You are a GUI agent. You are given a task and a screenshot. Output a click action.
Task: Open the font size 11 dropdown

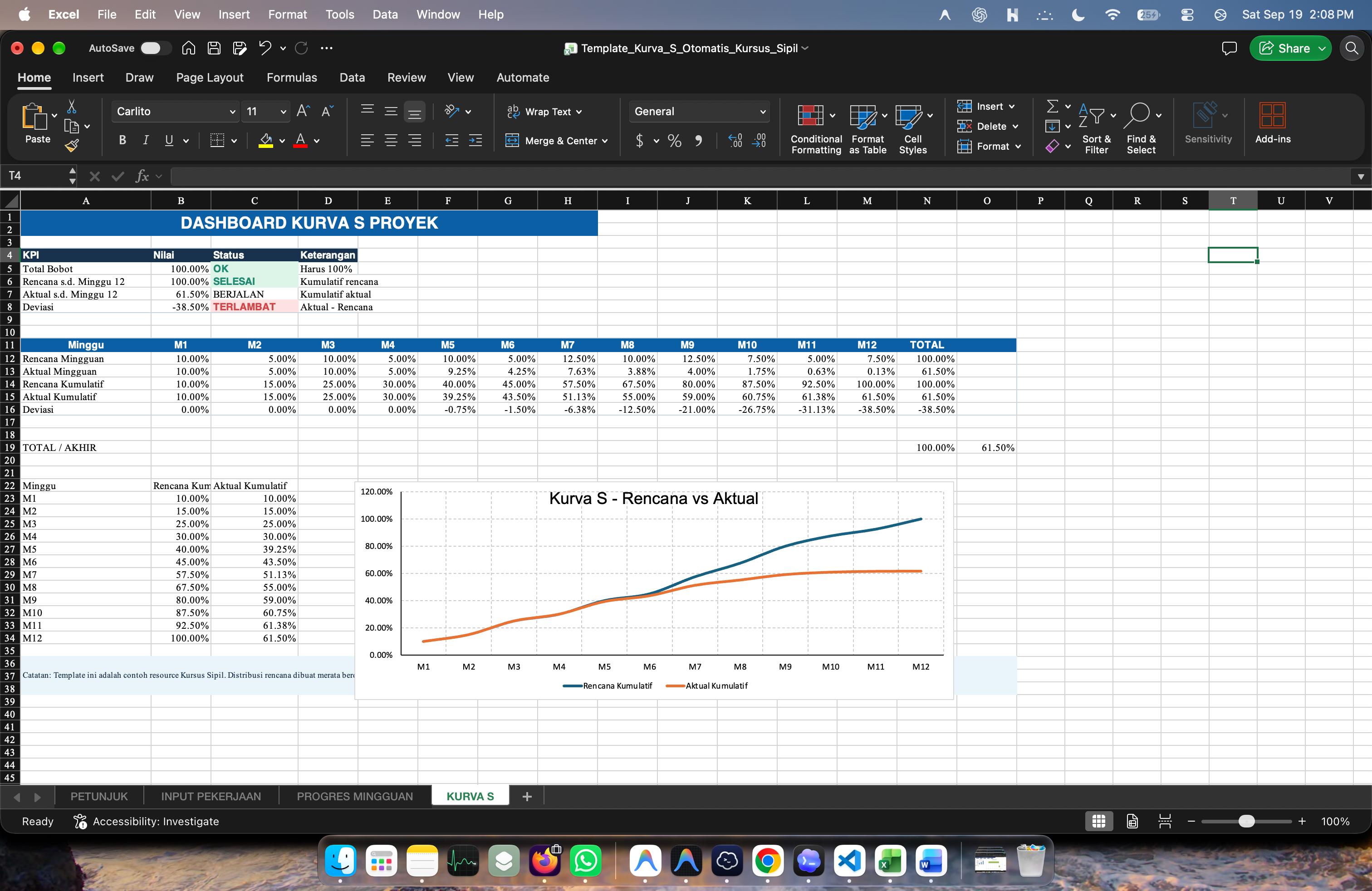click(283, 112)
